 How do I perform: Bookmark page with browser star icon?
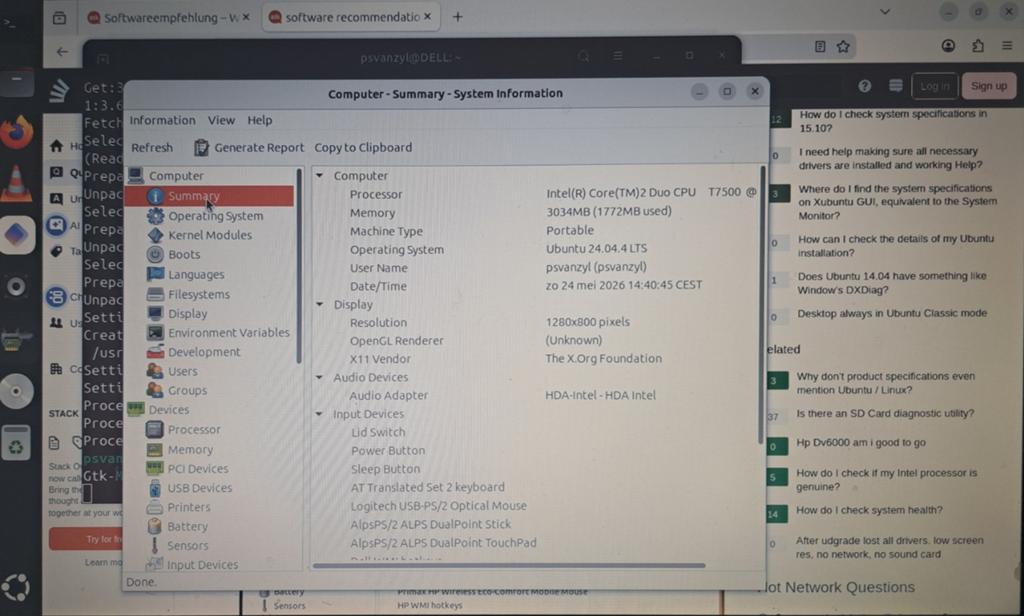click(x=843, y=46)
